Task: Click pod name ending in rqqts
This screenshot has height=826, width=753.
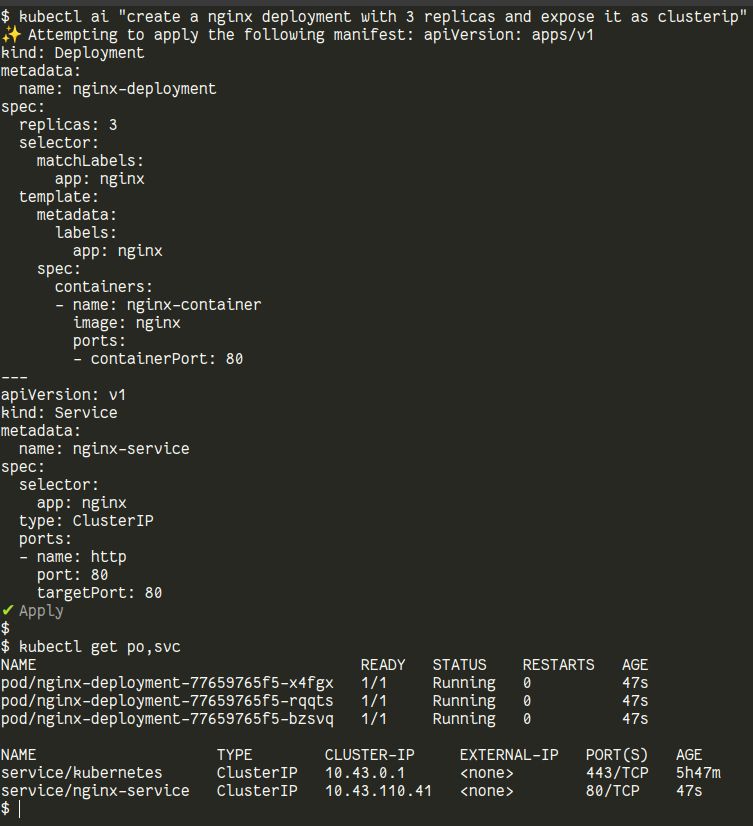Action: tap(167, 701)
